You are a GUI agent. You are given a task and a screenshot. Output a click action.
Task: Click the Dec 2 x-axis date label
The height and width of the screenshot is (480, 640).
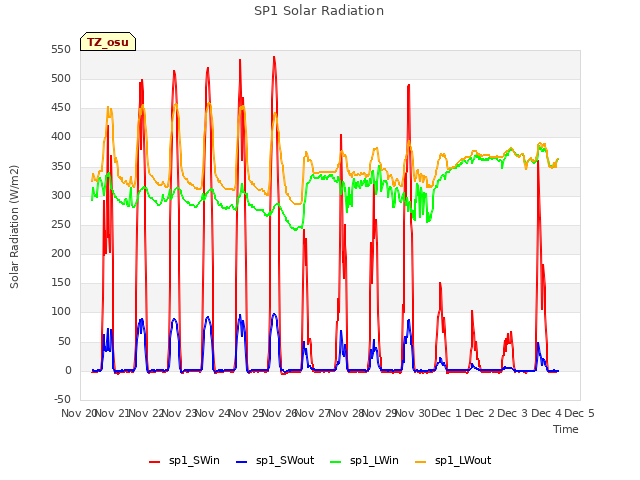coord(480,413)
